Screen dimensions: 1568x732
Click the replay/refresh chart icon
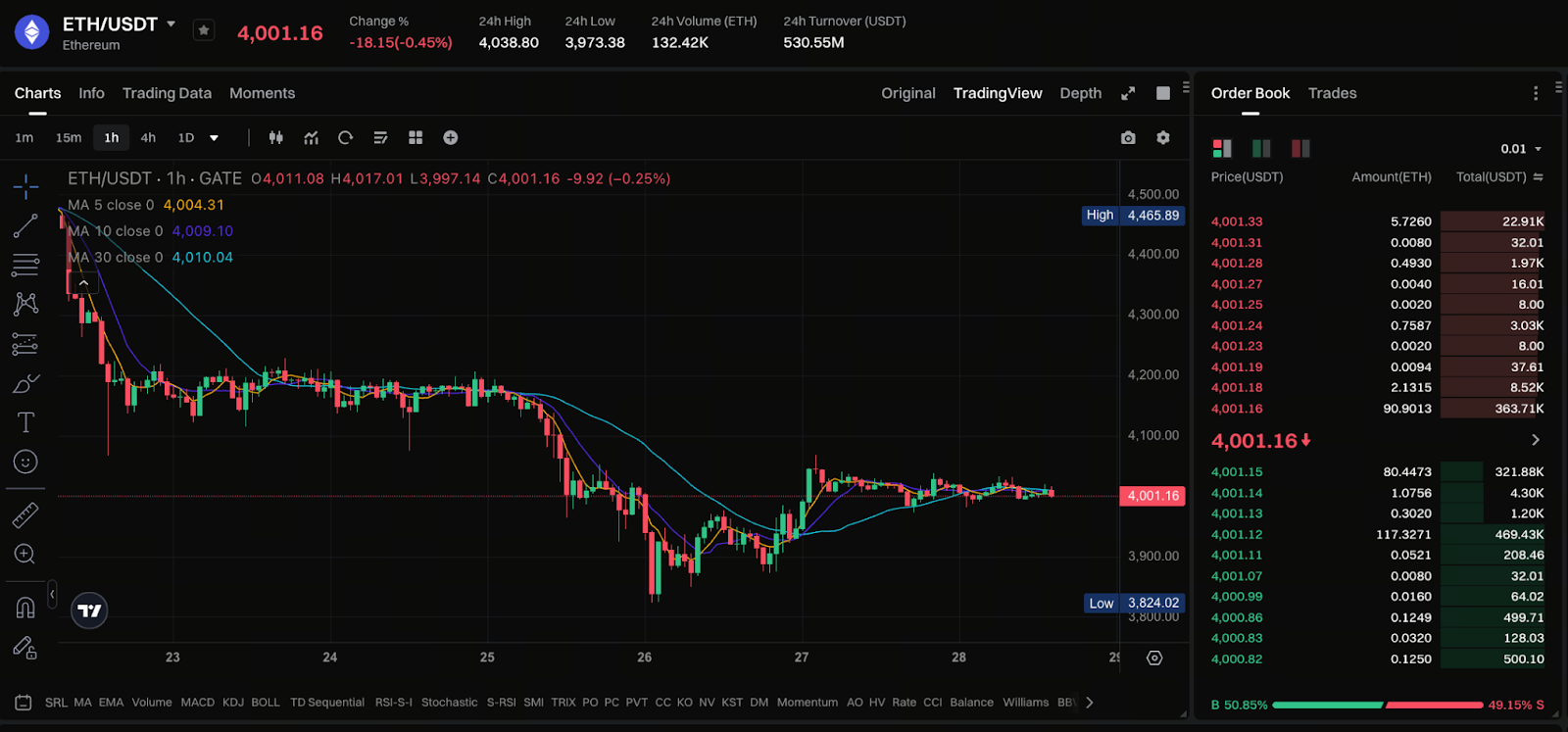click(345, 138)
